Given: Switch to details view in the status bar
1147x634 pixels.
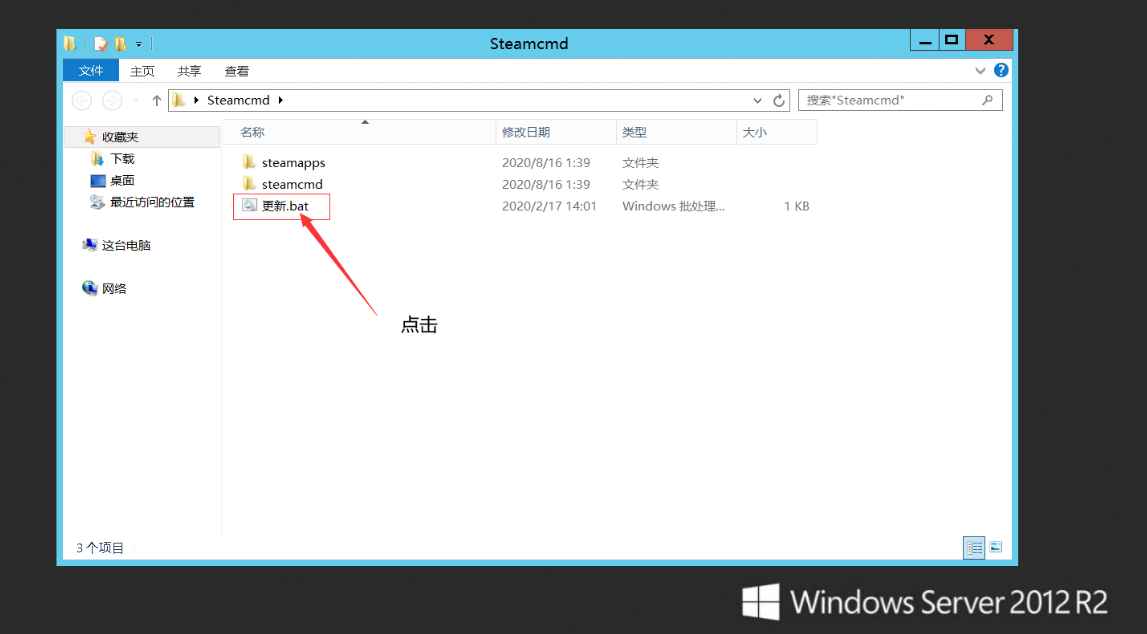Looking at the screenshot, I should pos(974,547).
